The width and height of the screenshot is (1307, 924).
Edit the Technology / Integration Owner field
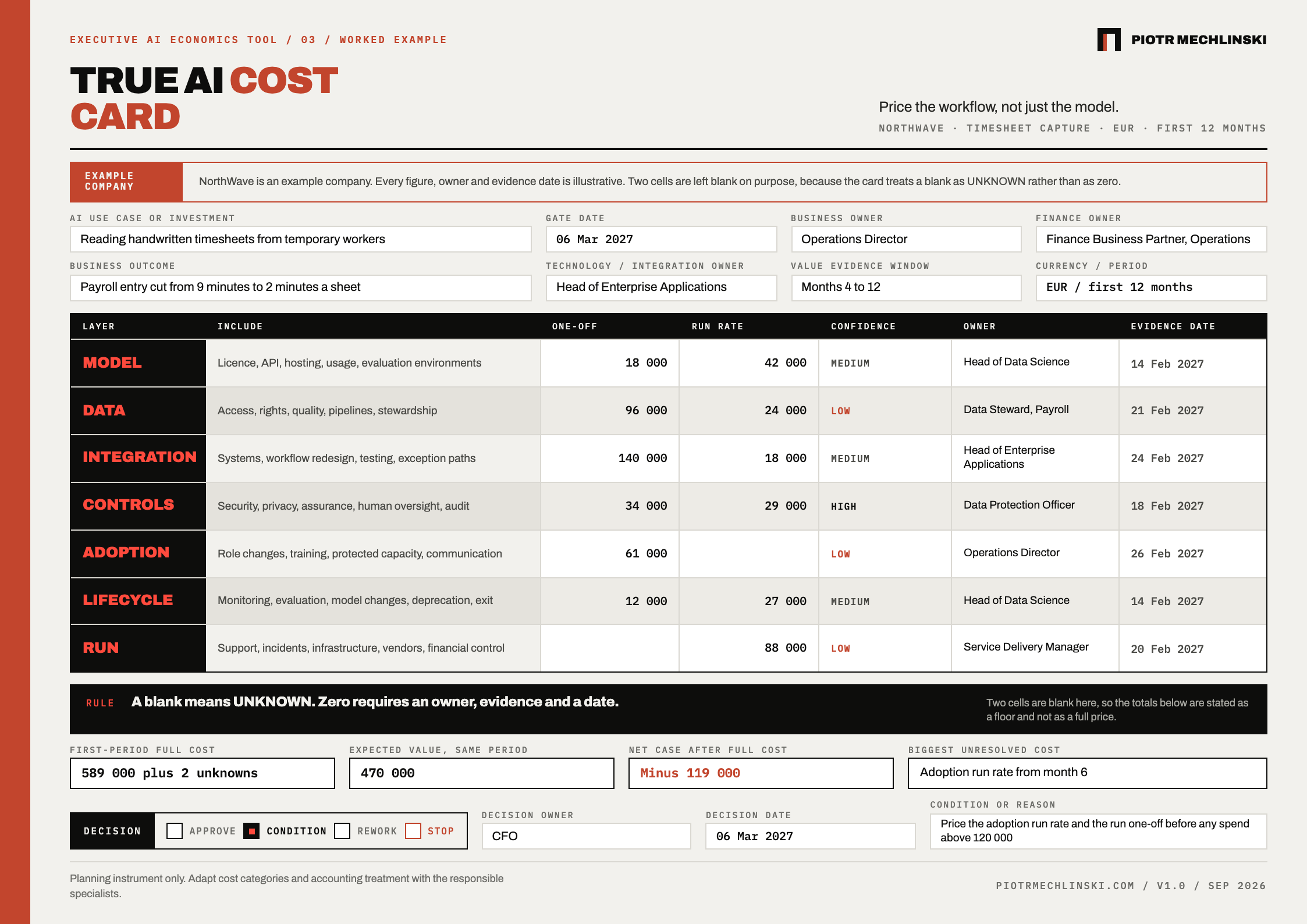click(x=661, y=287)
